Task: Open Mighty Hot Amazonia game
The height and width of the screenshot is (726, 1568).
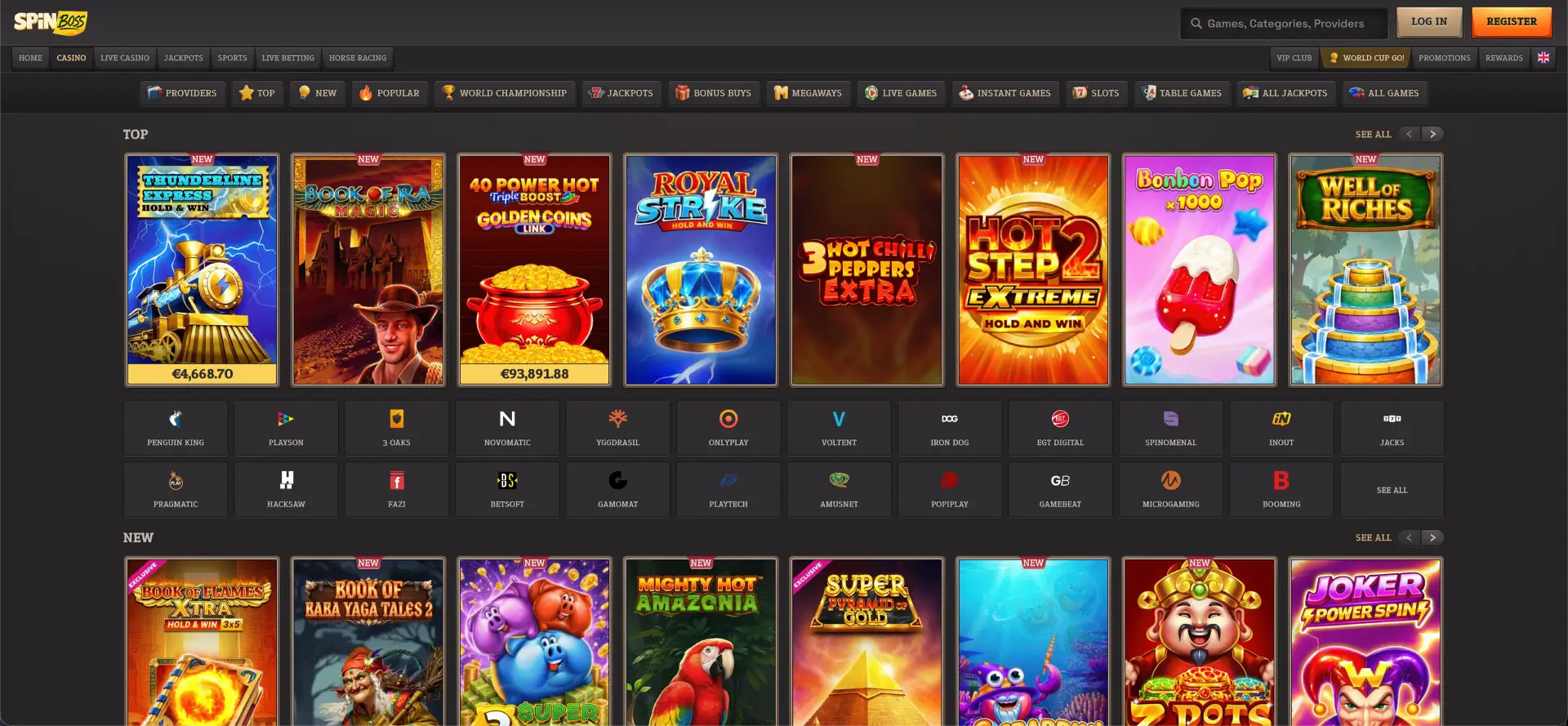Action: click(701, 642)
